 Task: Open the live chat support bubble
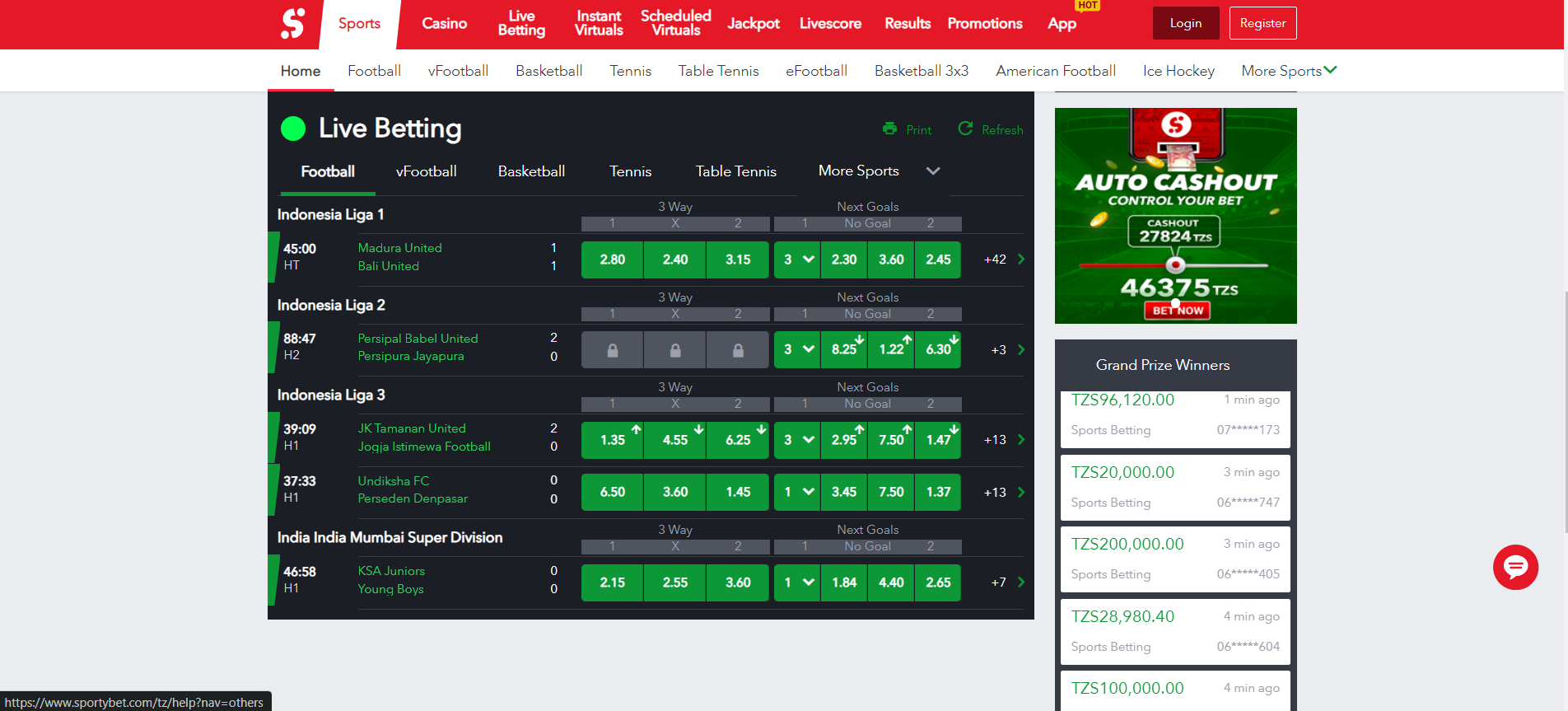[1515, 567]
